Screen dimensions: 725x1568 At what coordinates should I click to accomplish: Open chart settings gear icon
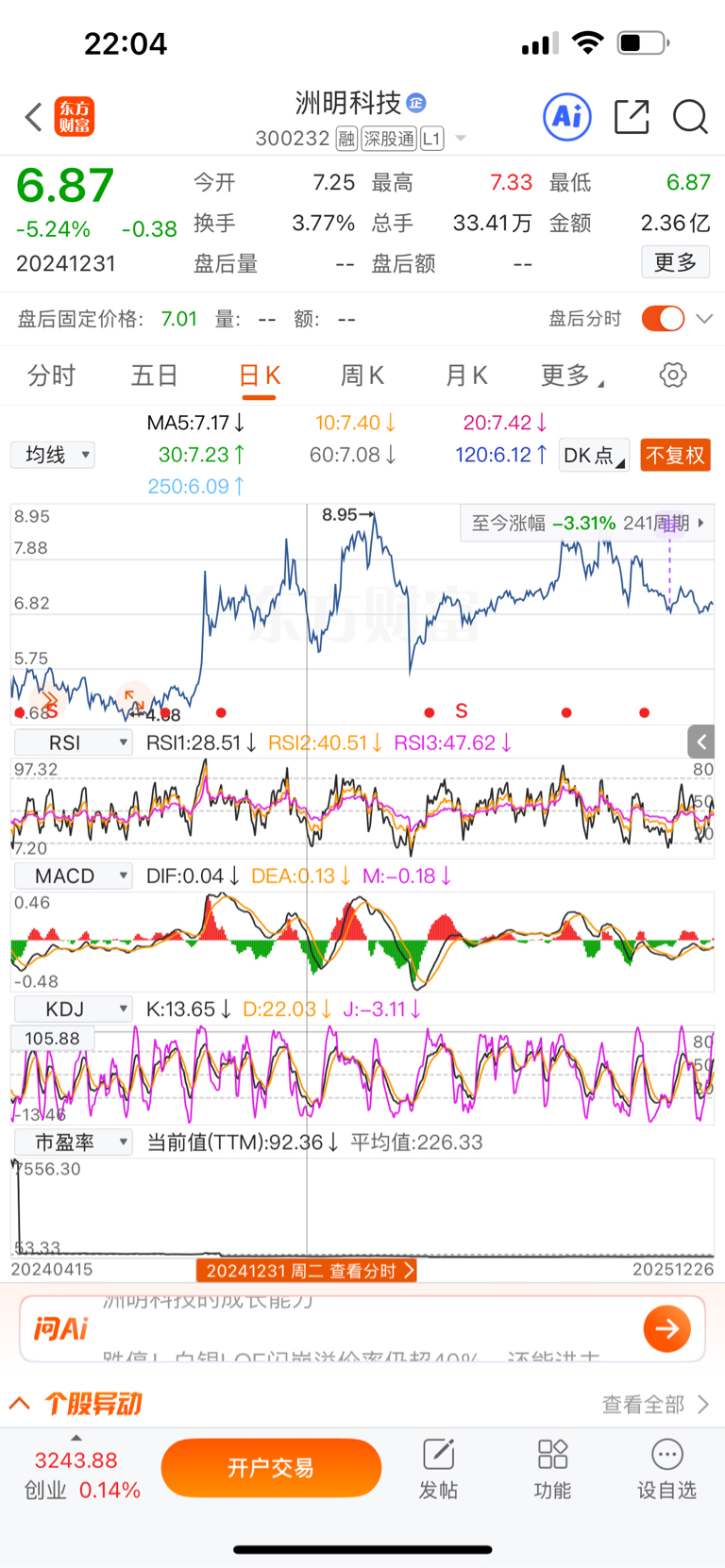[673, 375]
